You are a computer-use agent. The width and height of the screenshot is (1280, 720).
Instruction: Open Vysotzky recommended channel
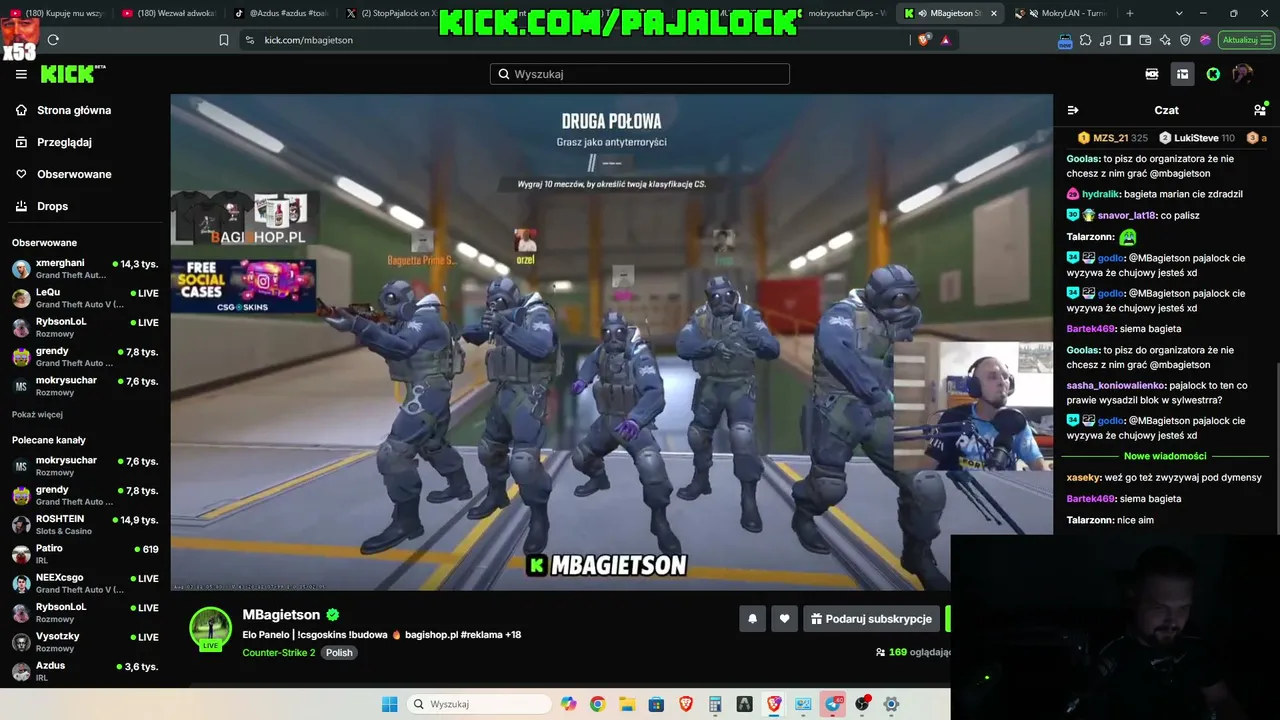[x=85, y=642]
